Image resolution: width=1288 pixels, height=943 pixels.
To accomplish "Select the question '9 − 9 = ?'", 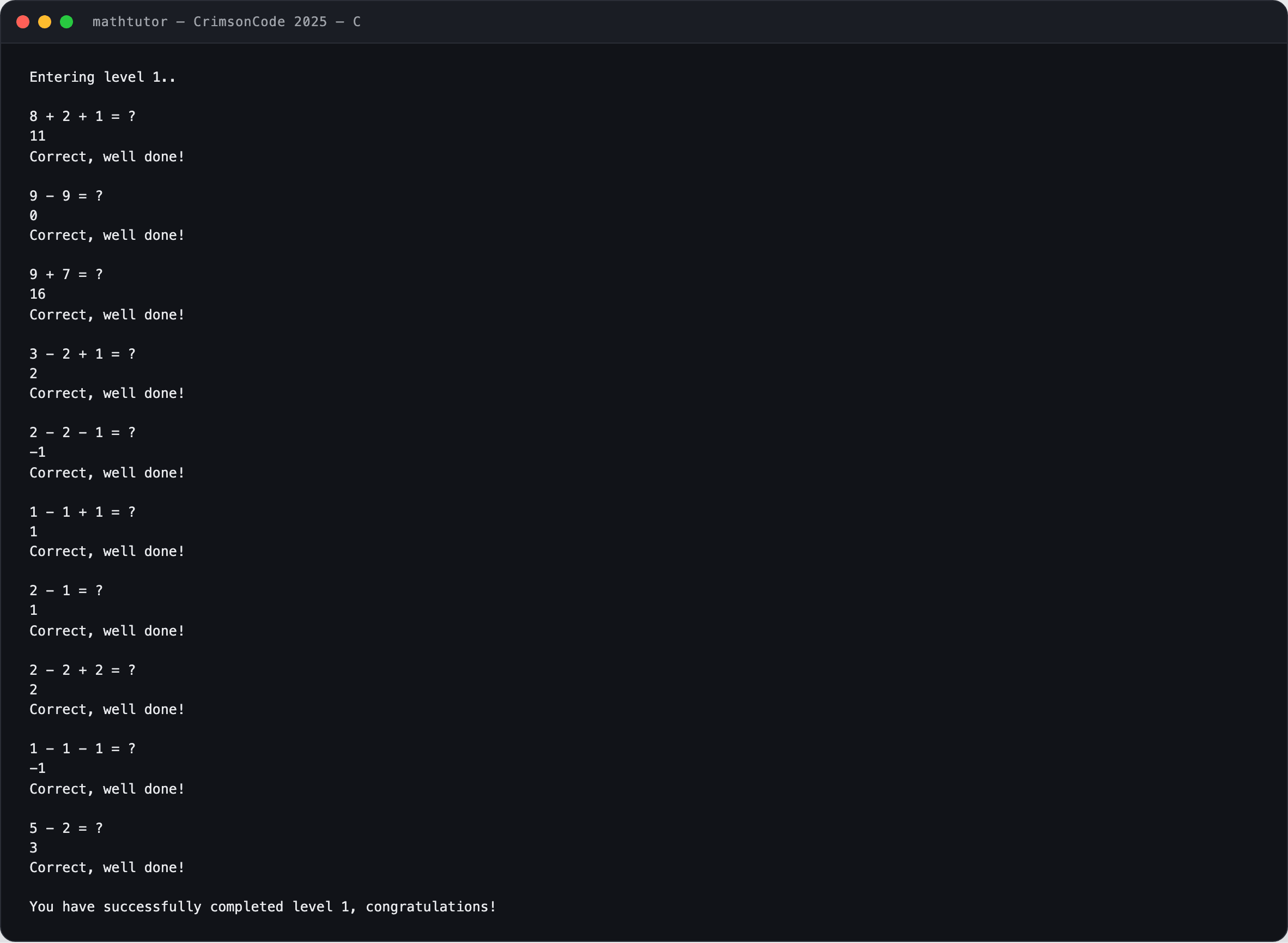I will (66, 196).
